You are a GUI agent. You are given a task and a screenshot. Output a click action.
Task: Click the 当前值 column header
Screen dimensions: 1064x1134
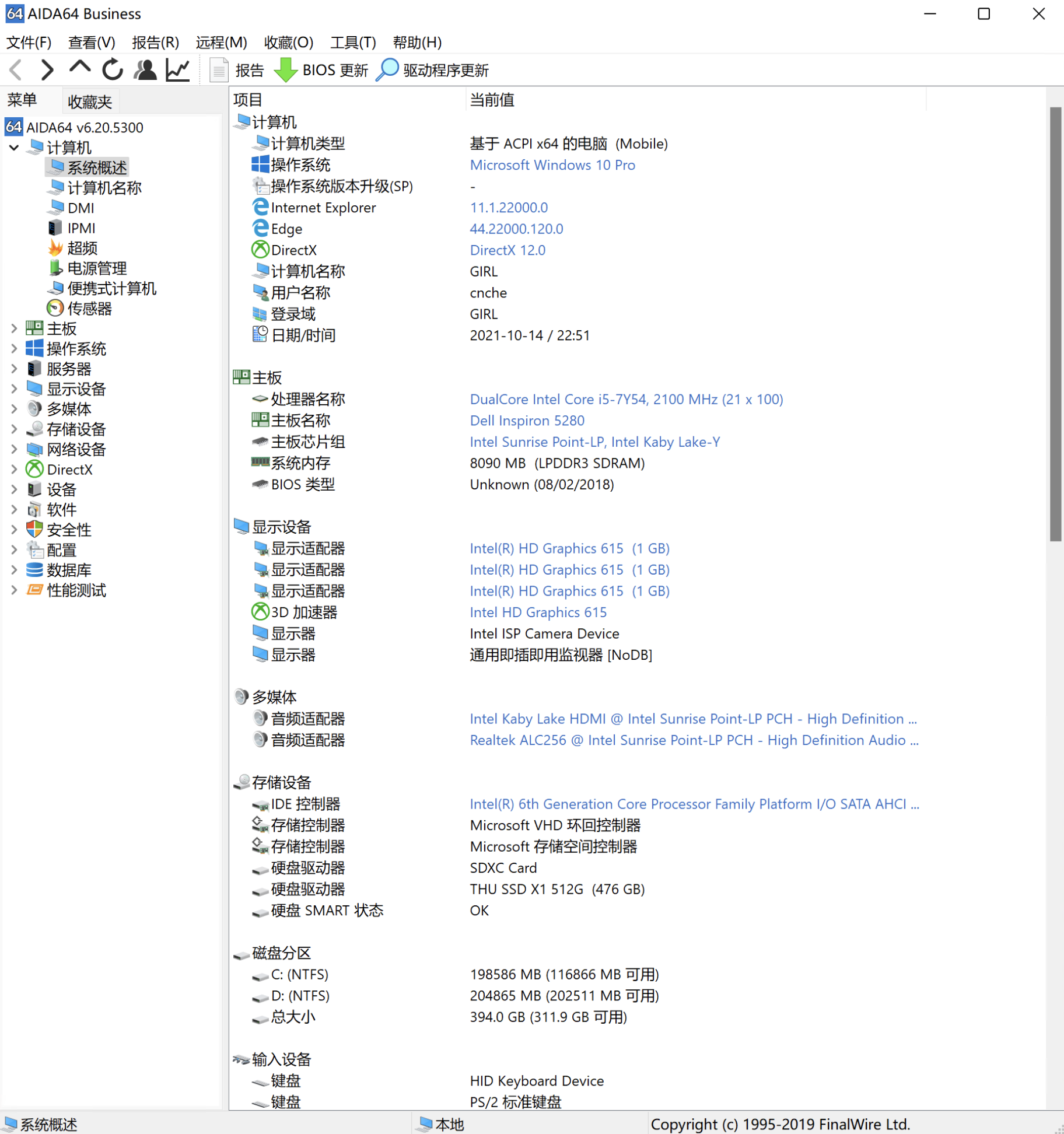[x=696, y=100]
